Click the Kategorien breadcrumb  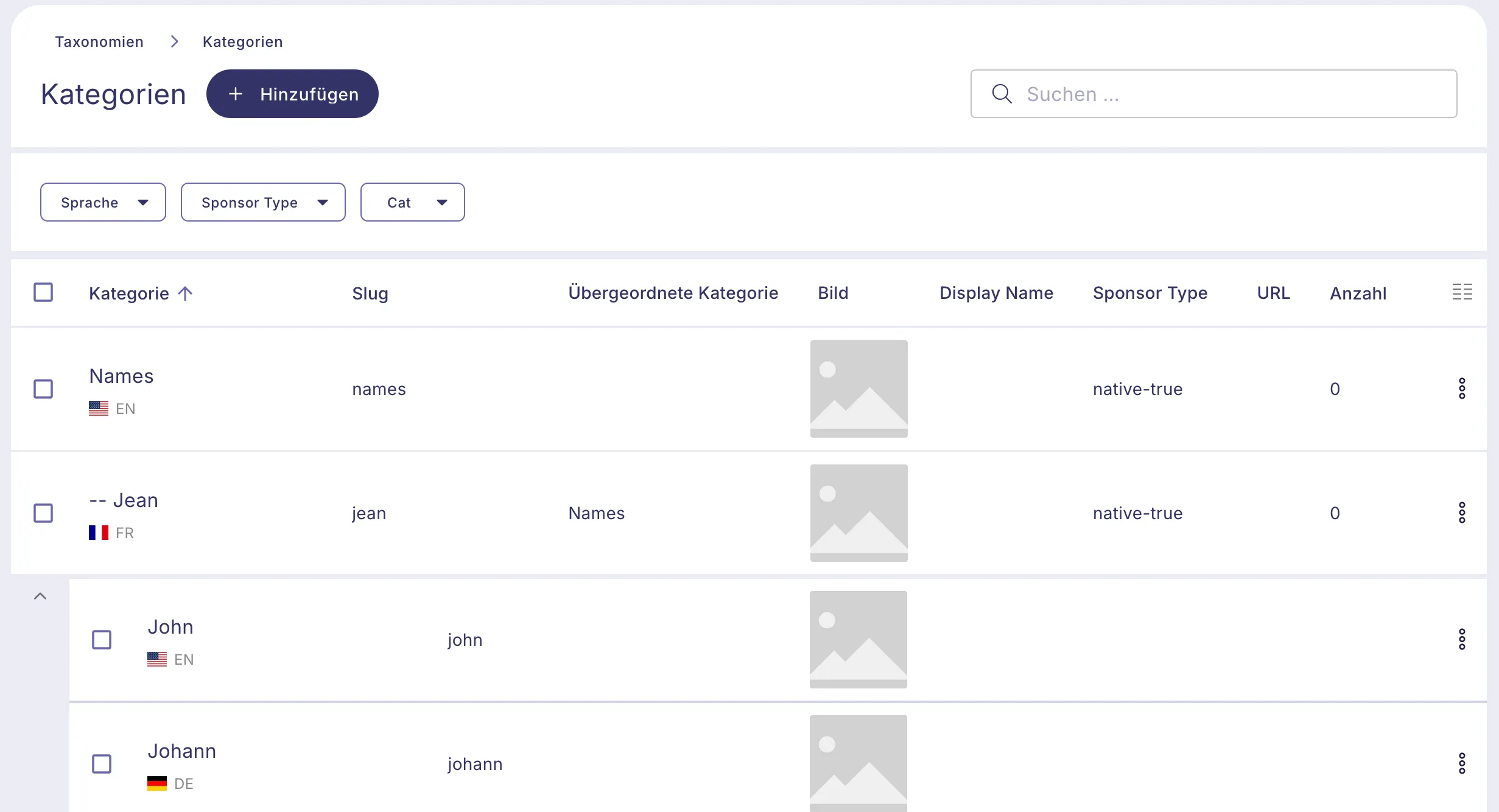point(242,41)
